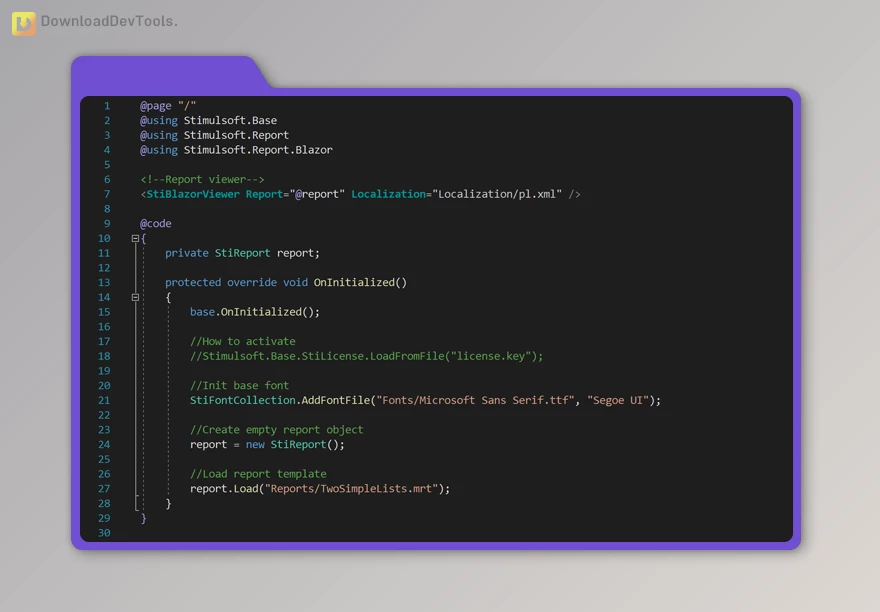
Task: Click the "Segoe UI" string literal
Action: (x=618, y=400)
